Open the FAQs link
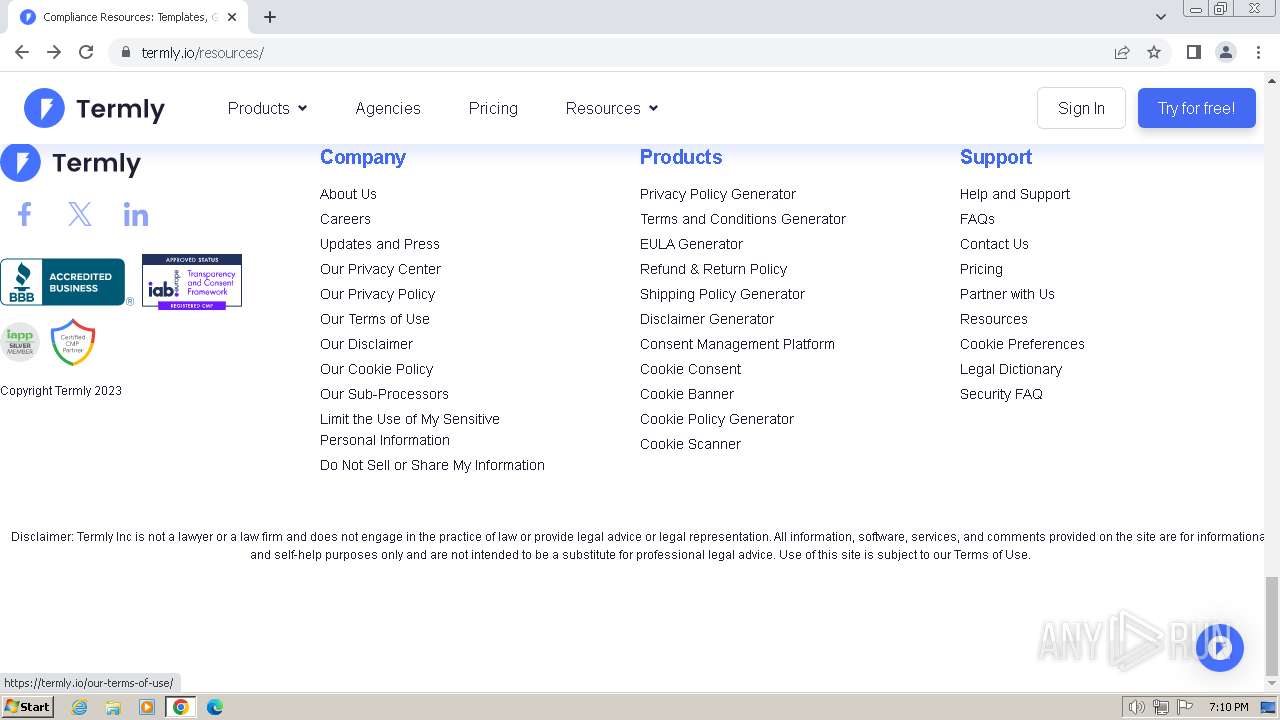This screenshot has width=1280, height=720. [x=977, y=219]
